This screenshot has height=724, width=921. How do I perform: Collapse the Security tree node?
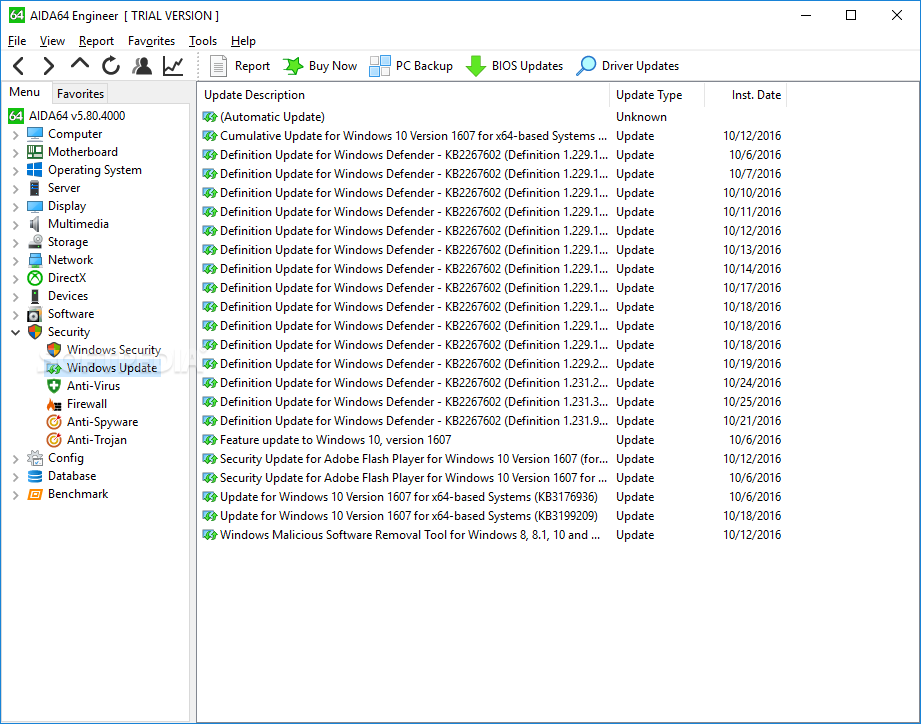click(x=15, y=332)
